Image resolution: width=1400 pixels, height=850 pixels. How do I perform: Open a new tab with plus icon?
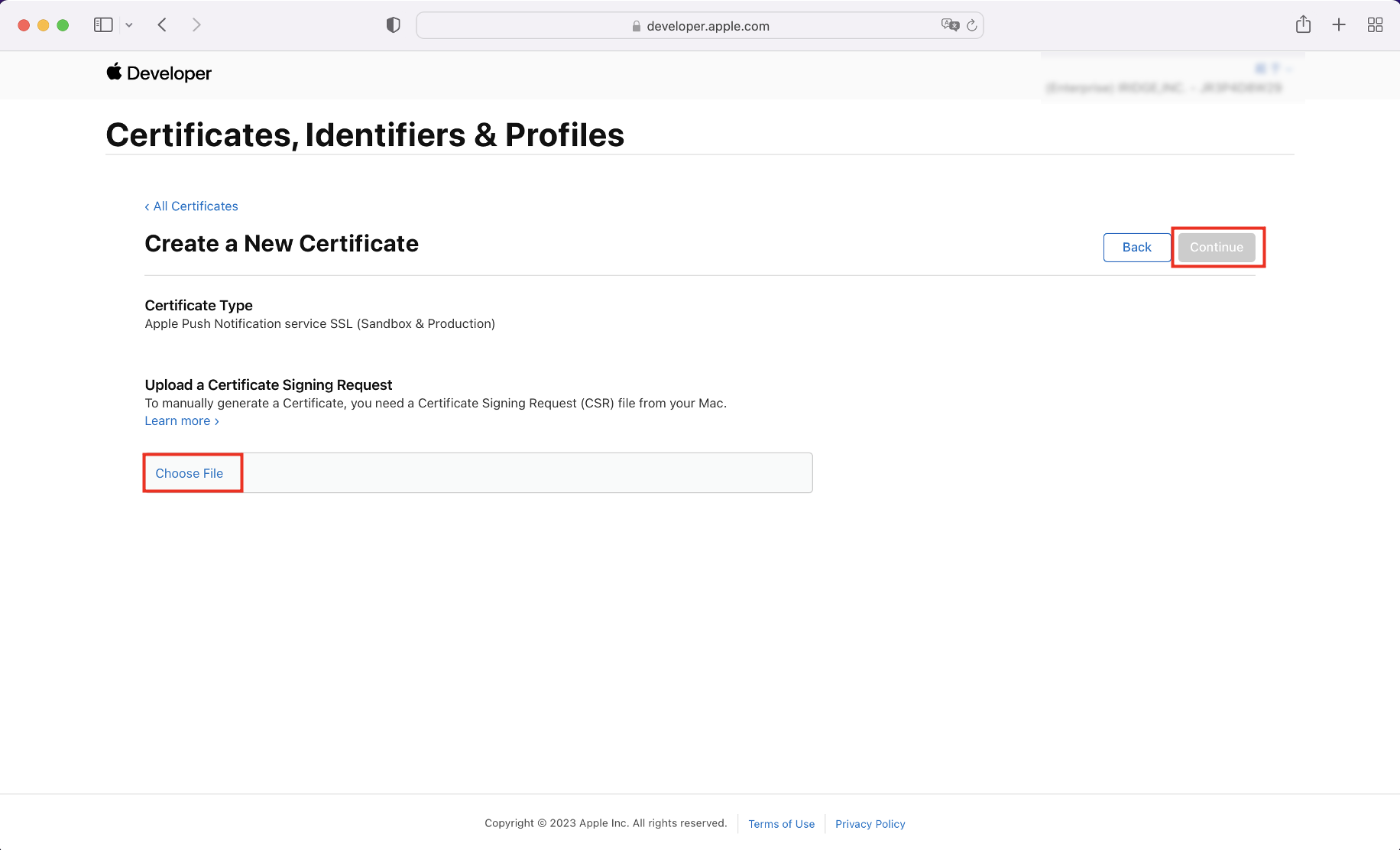pyautogui.click(x=1339, y=25)
